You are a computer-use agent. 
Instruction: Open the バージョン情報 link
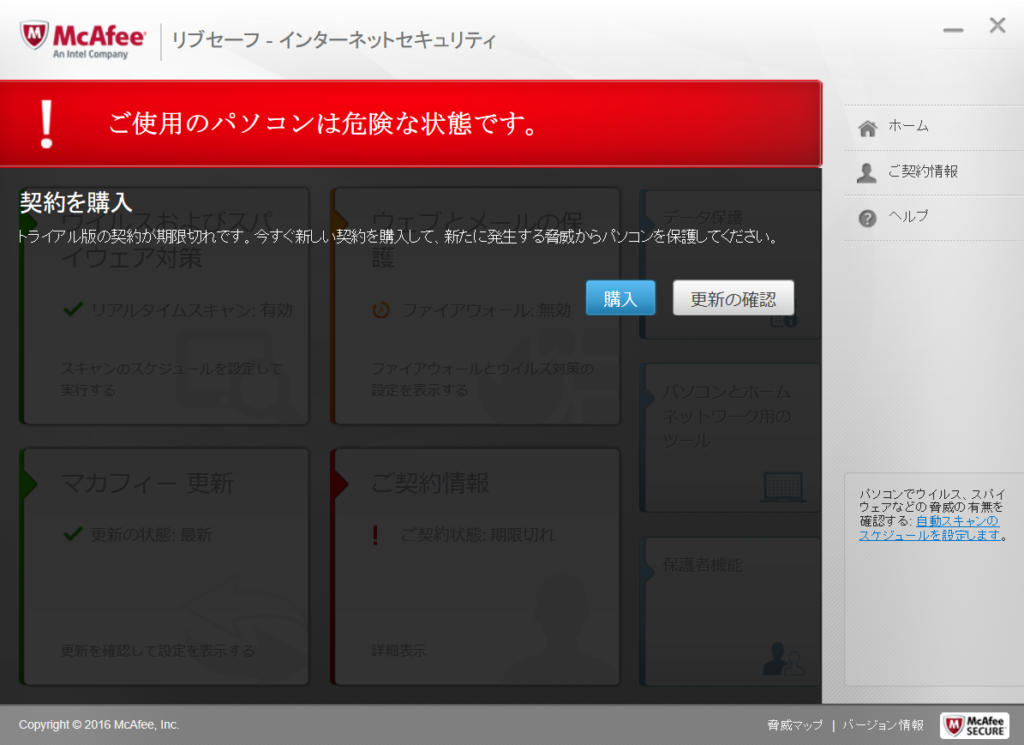(x=883, y=725)
